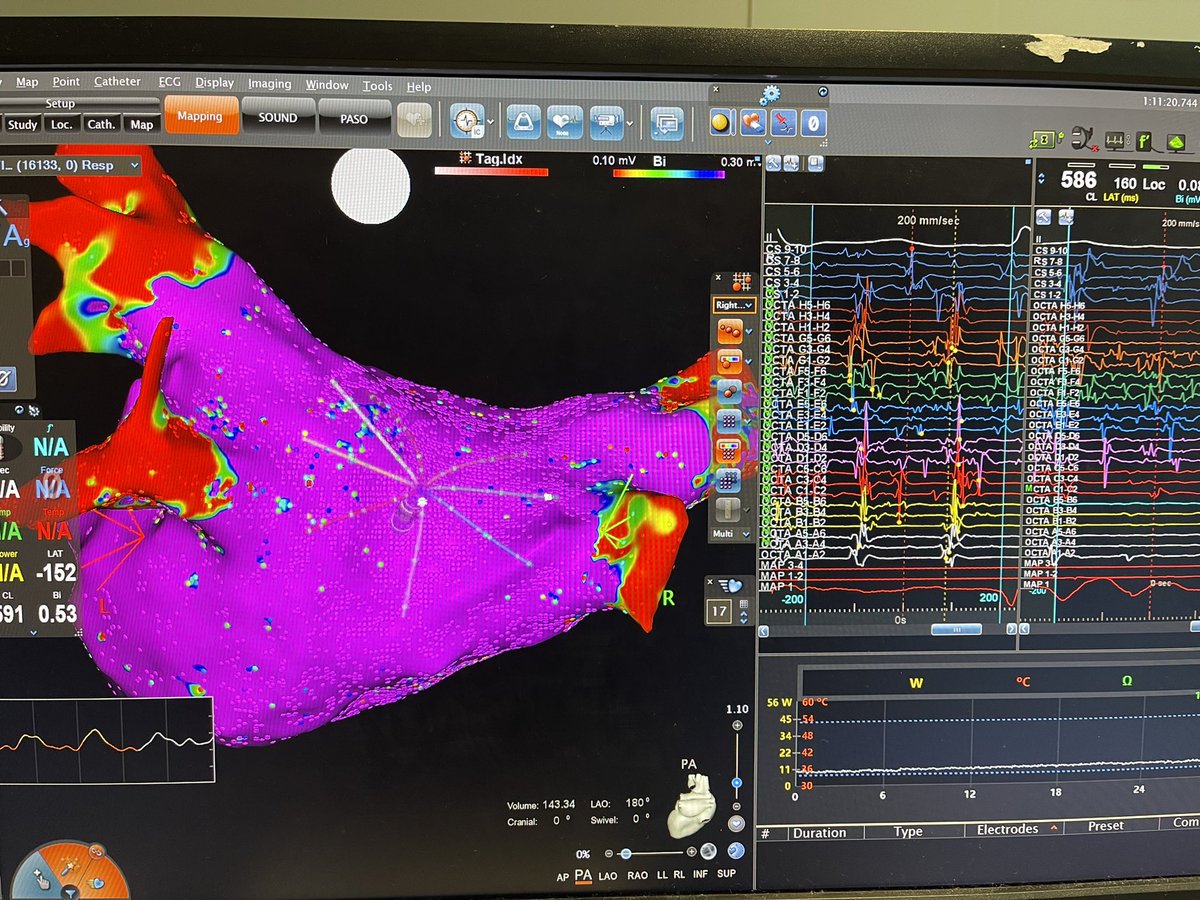Switch to the PASO module tab
The width and height of the screenshot is (1200, 900).
(x=353, y=118)
